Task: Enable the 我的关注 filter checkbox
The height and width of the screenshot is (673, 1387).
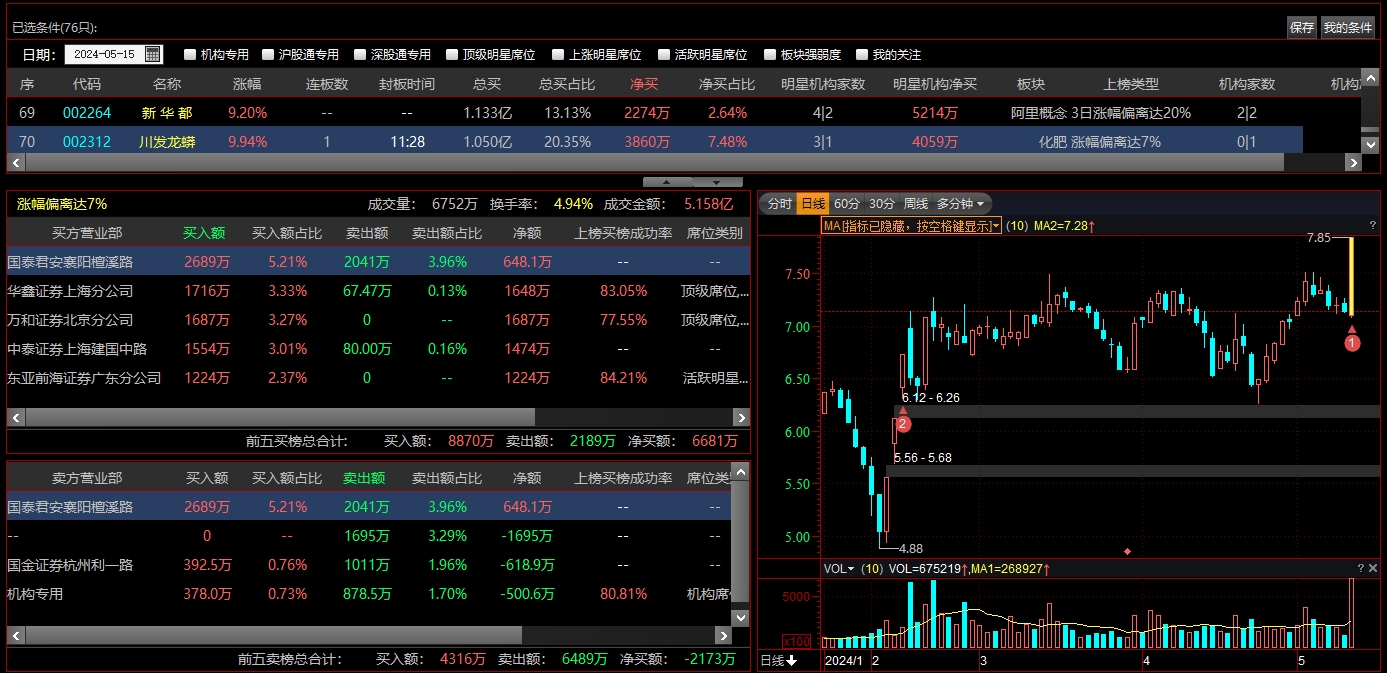Action: point(862,55)
